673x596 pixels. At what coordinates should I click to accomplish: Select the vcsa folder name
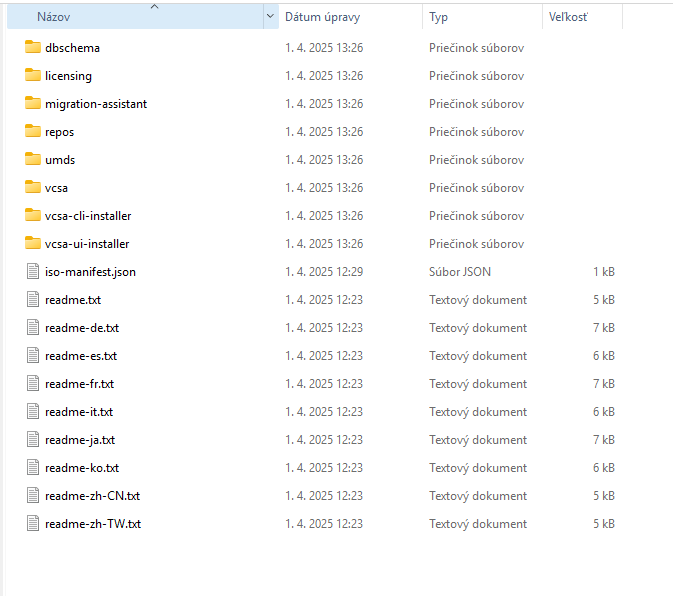click(x=56, y=188)
